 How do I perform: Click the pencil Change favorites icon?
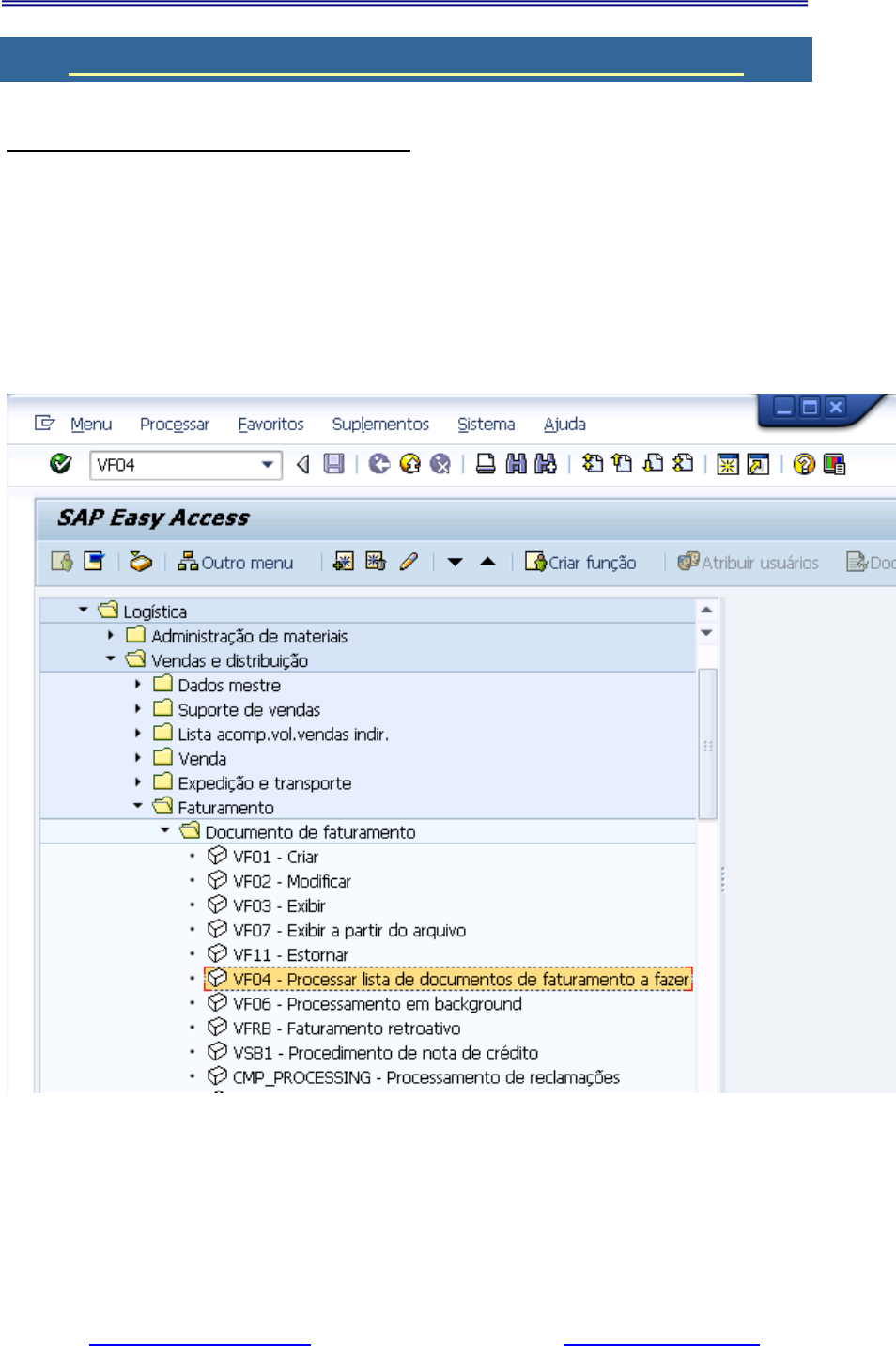point(409,562)
